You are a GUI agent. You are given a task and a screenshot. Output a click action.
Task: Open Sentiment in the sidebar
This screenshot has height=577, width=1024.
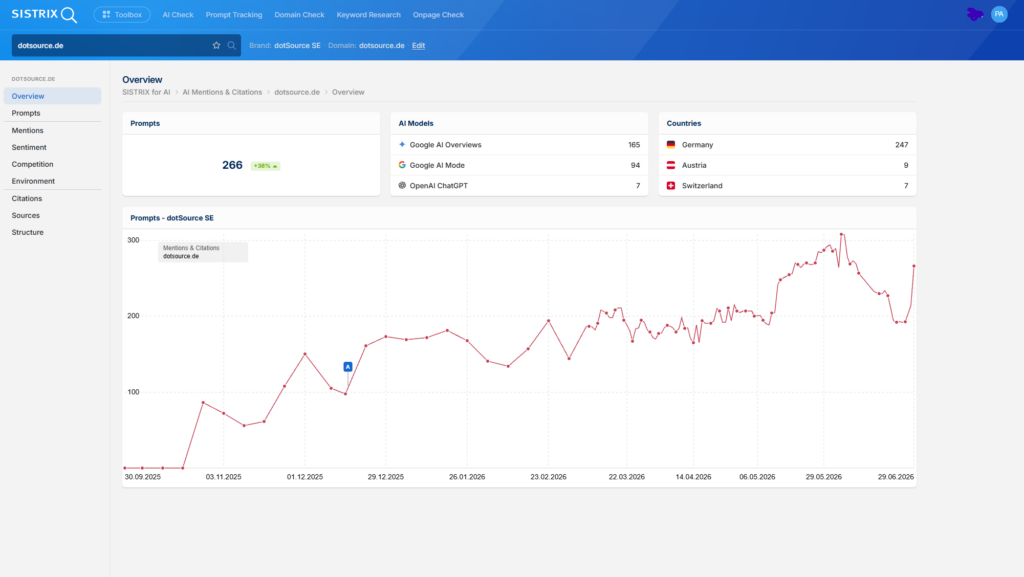pyautogui.click(x=29, y=148)
